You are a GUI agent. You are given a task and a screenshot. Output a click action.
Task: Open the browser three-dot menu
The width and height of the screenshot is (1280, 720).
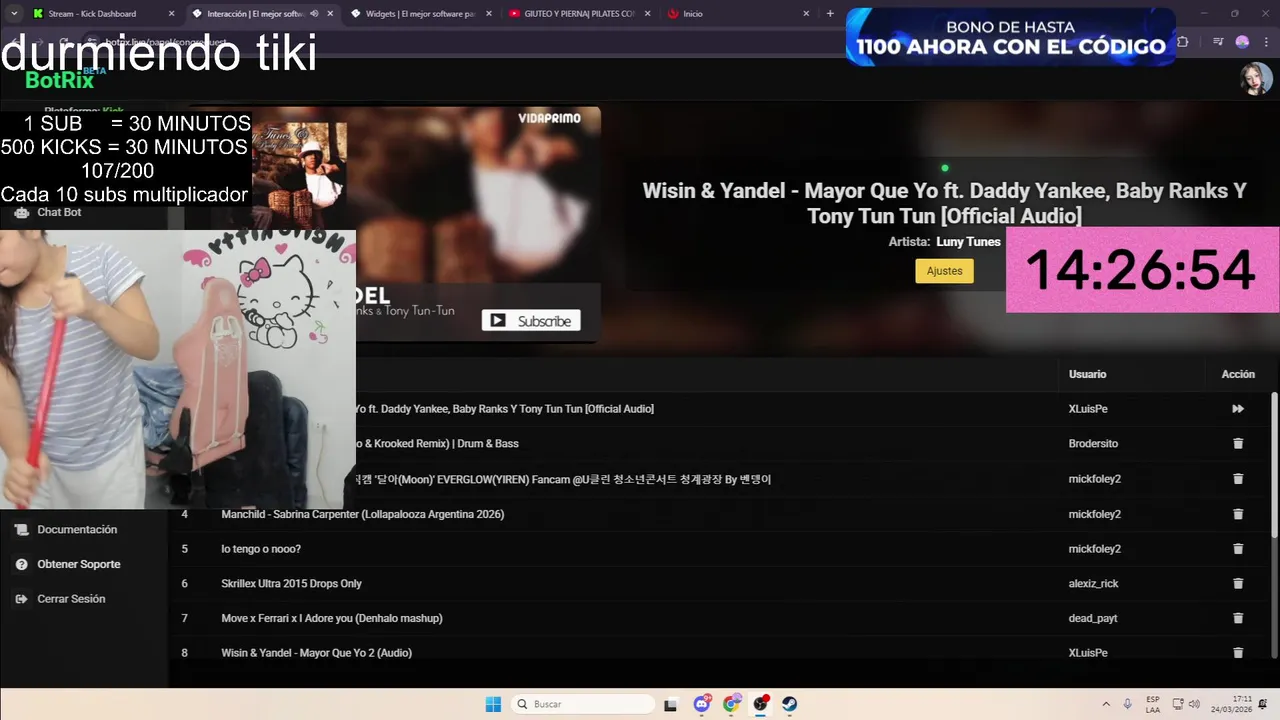coord(1265,42)
